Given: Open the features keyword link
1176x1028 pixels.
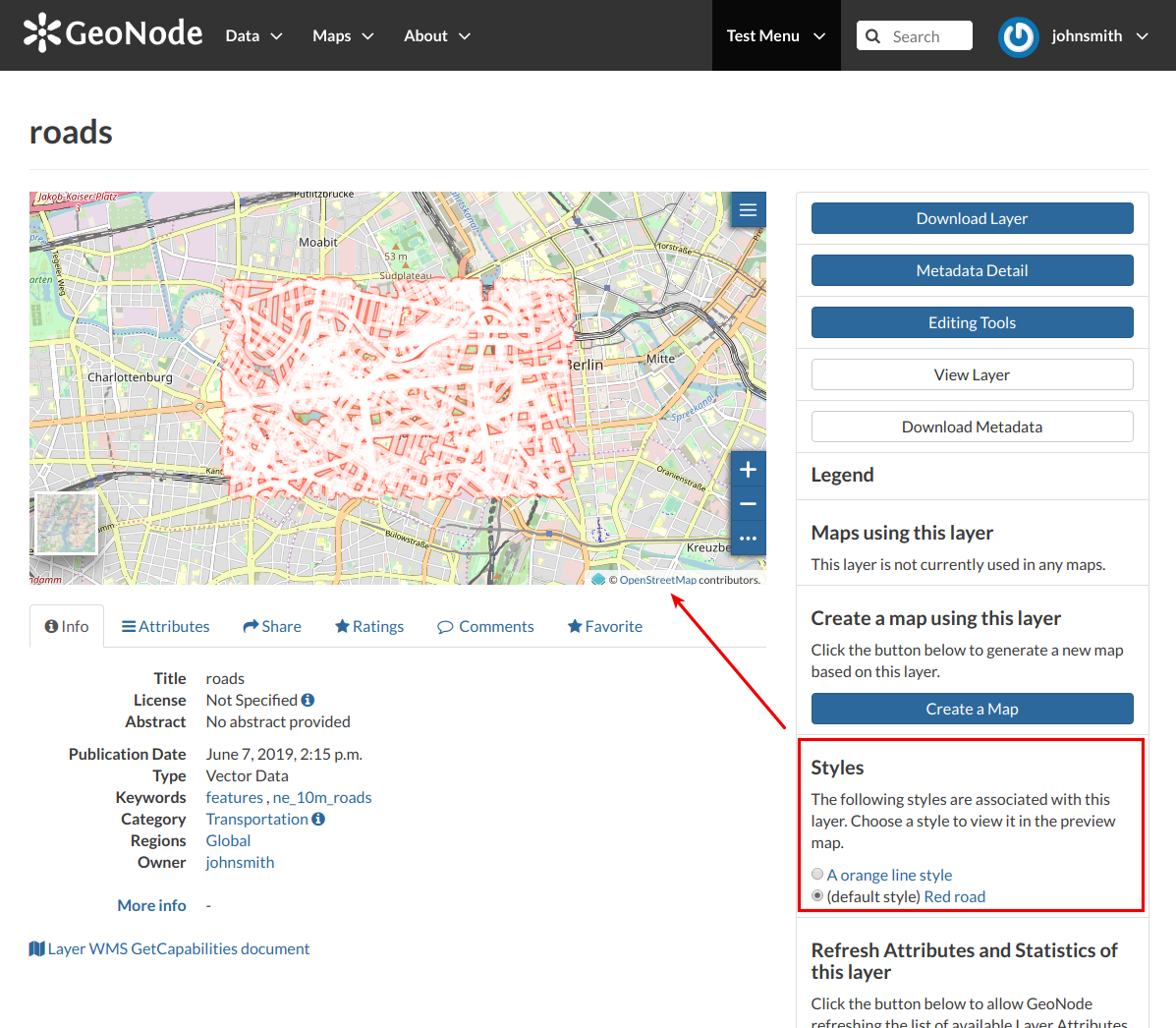Looking at the screenshot, I should (x=235, y=798).
